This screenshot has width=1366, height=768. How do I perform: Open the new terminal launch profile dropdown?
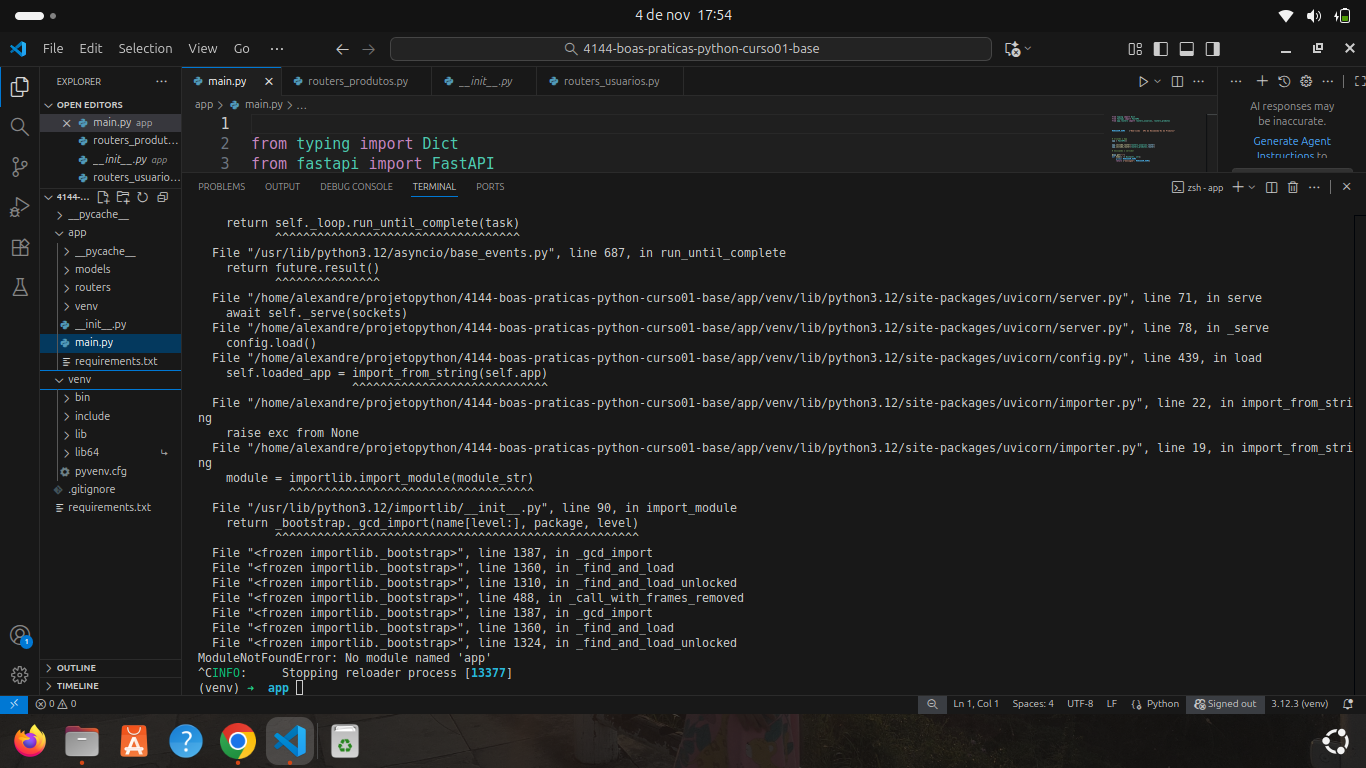1252,187
